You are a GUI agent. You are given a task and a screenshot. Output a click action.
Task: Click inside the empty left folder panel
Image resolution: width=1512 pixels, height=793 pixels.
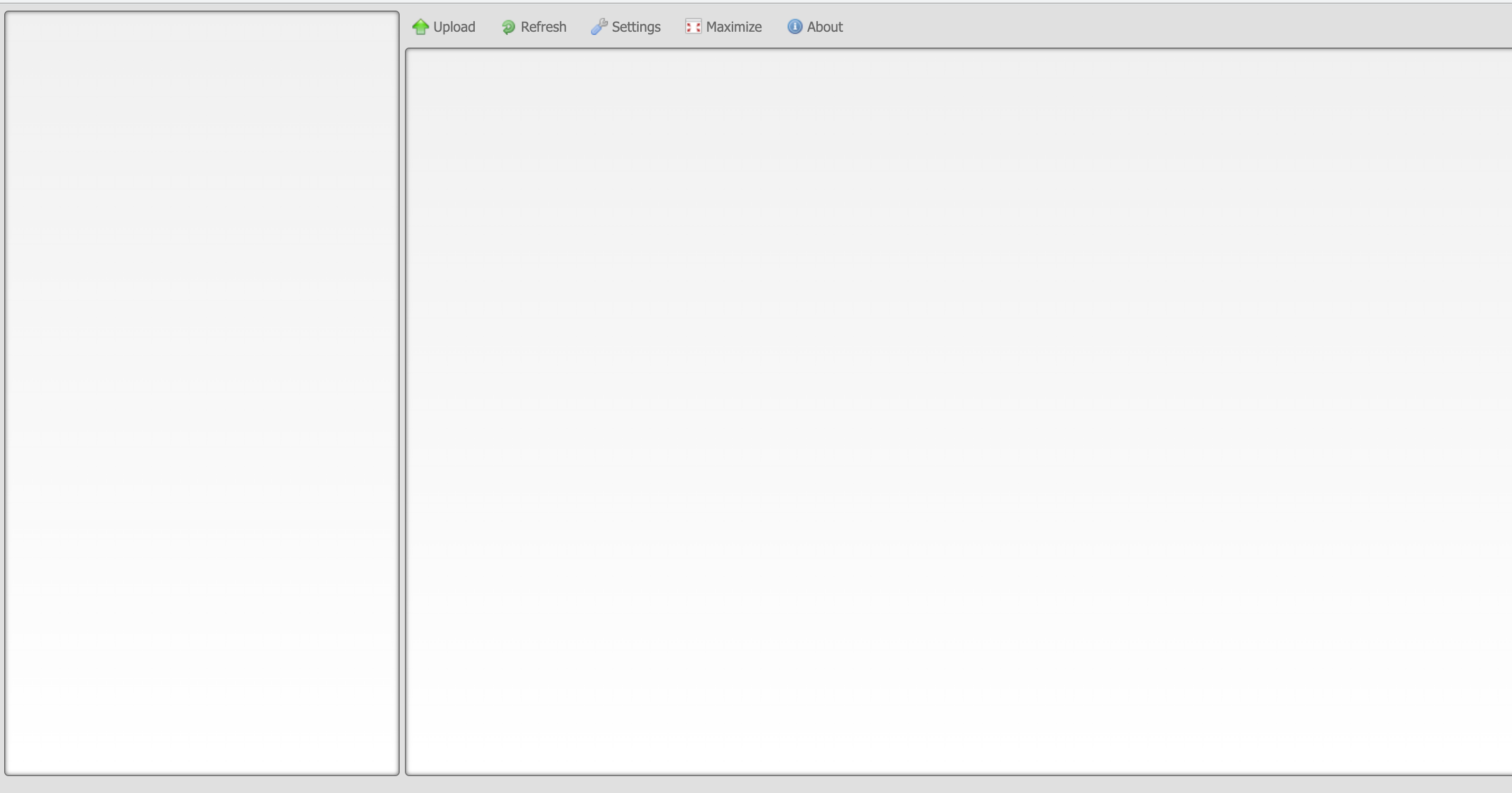point(202,393)
